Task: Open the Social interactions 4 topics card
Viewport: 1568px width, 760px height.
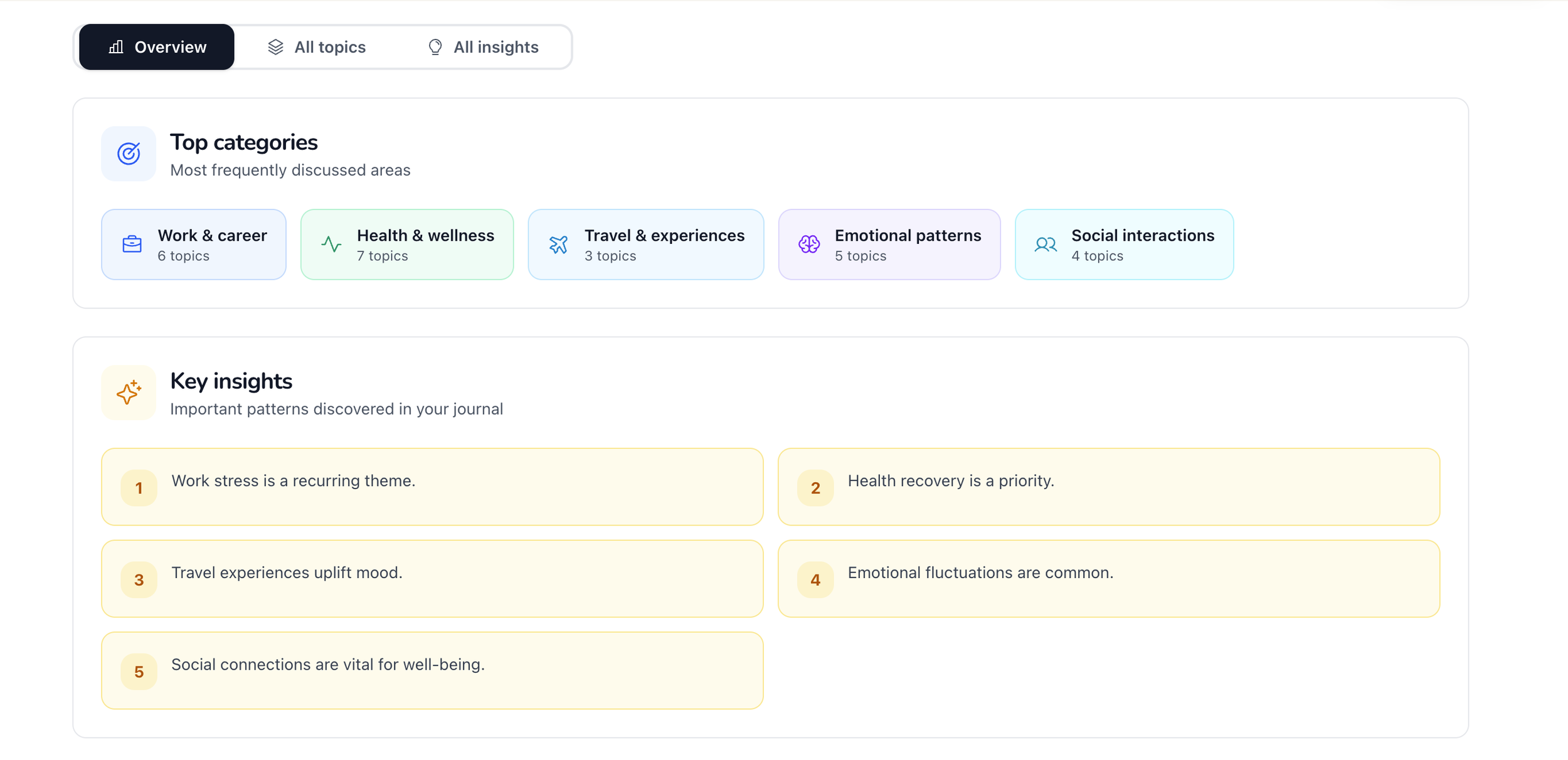Action: pyautogui.click(x=1124, y=245)
